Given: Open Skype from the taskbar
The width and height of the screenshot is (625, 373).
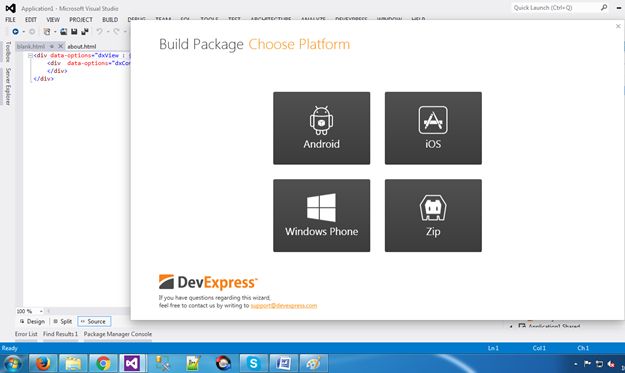Looking at the screenshot, I should click(x=253, y=363).
